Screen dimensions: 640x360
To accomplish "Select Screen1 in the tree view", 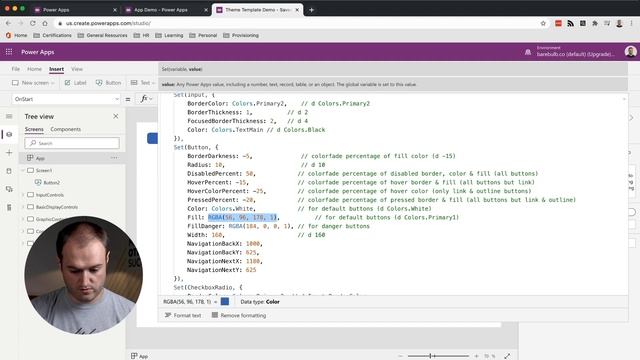I will (44, 170).
